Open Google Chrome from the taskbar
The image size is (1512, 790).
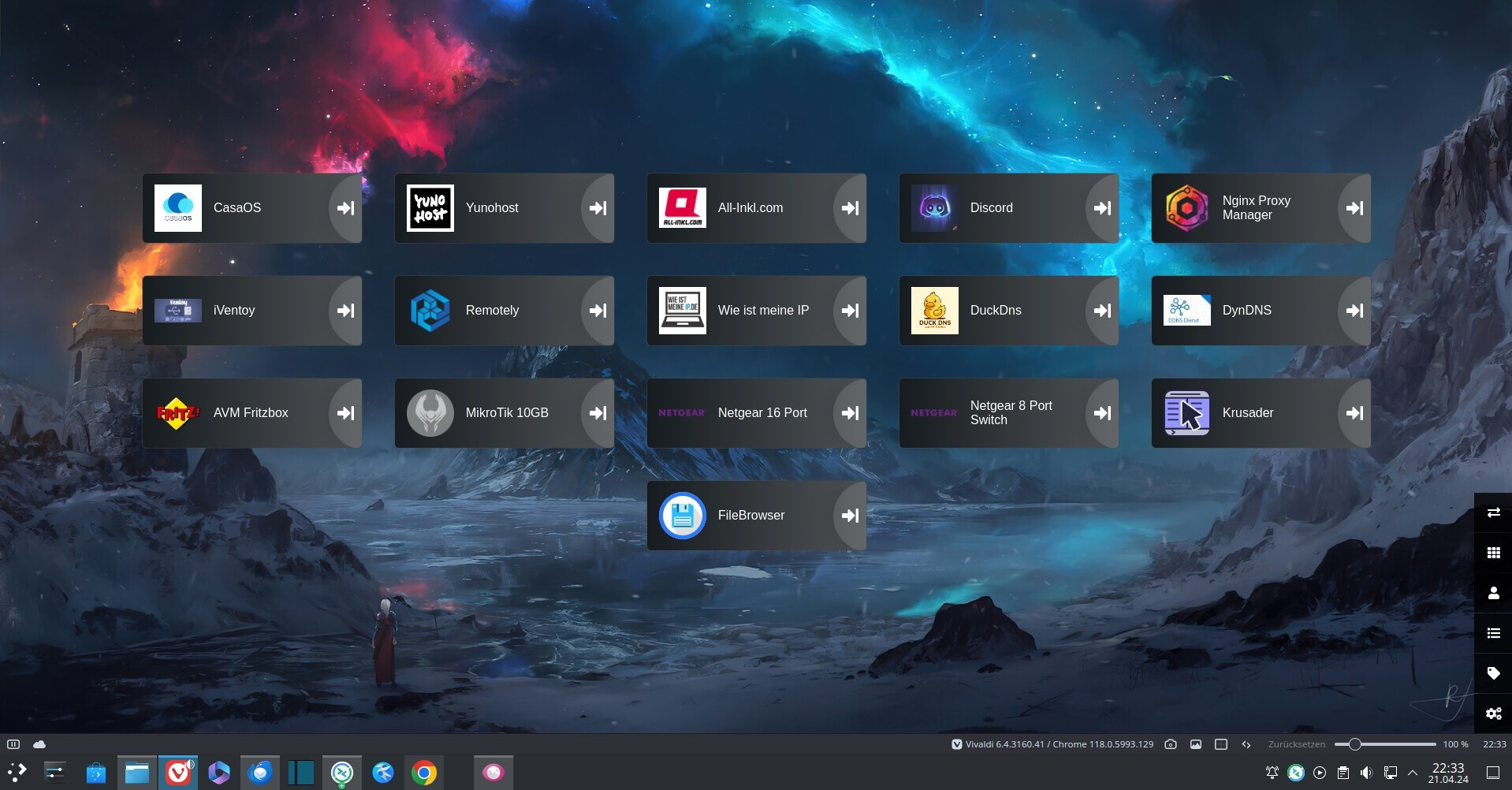tap(424, 773)
